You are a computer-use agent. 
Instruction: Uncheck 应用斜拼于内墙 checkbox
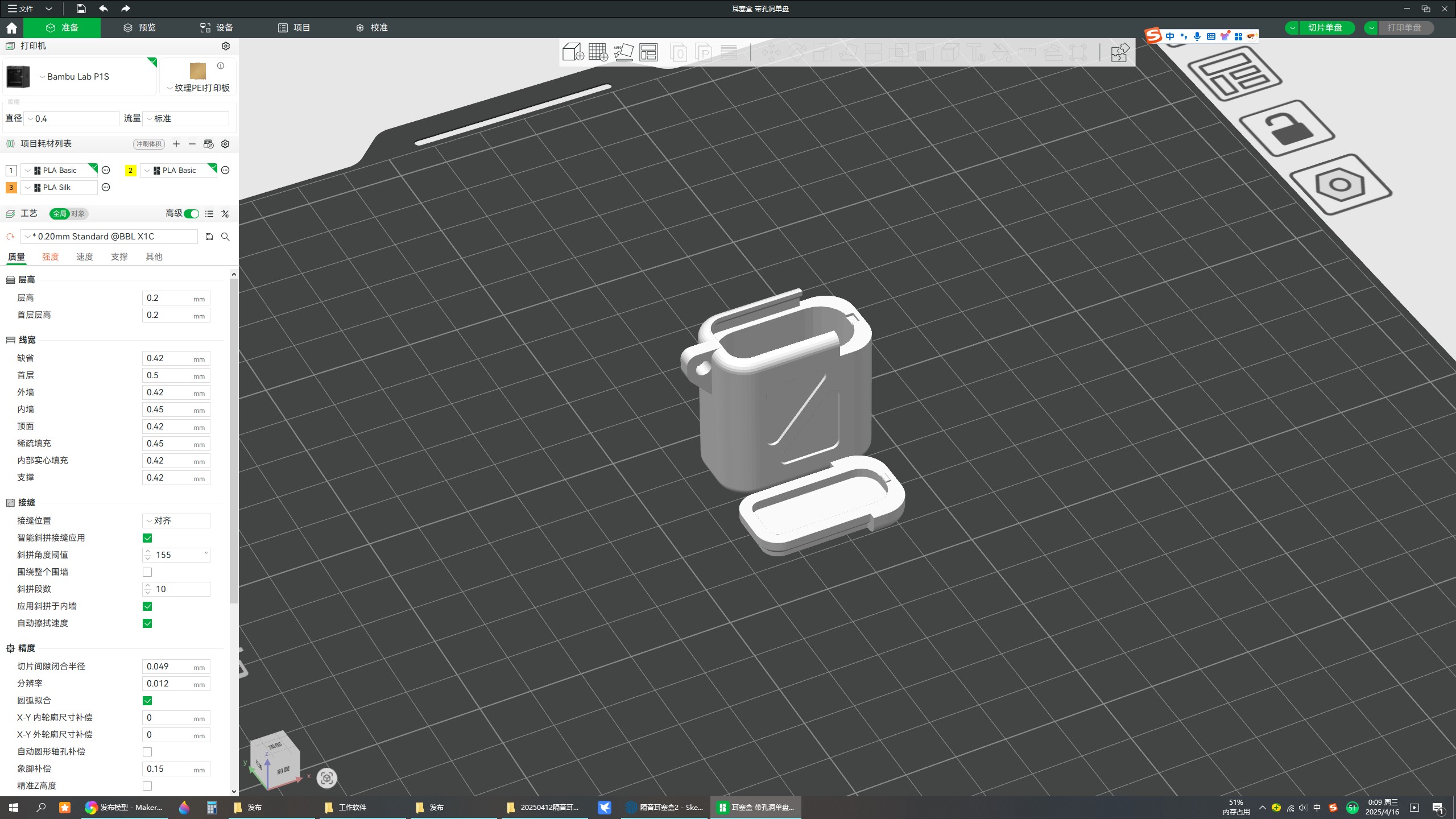coord(147,606)
